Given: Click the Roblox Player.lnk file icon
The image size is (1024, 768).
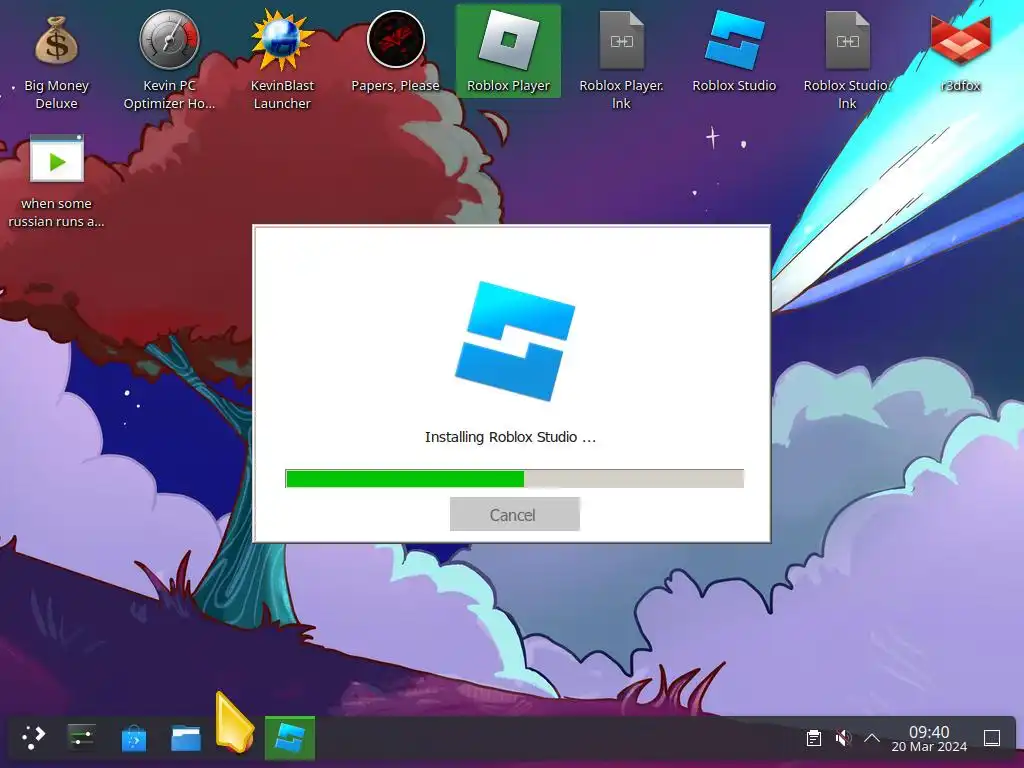Looking at the screenshot, I should (621, 59).
